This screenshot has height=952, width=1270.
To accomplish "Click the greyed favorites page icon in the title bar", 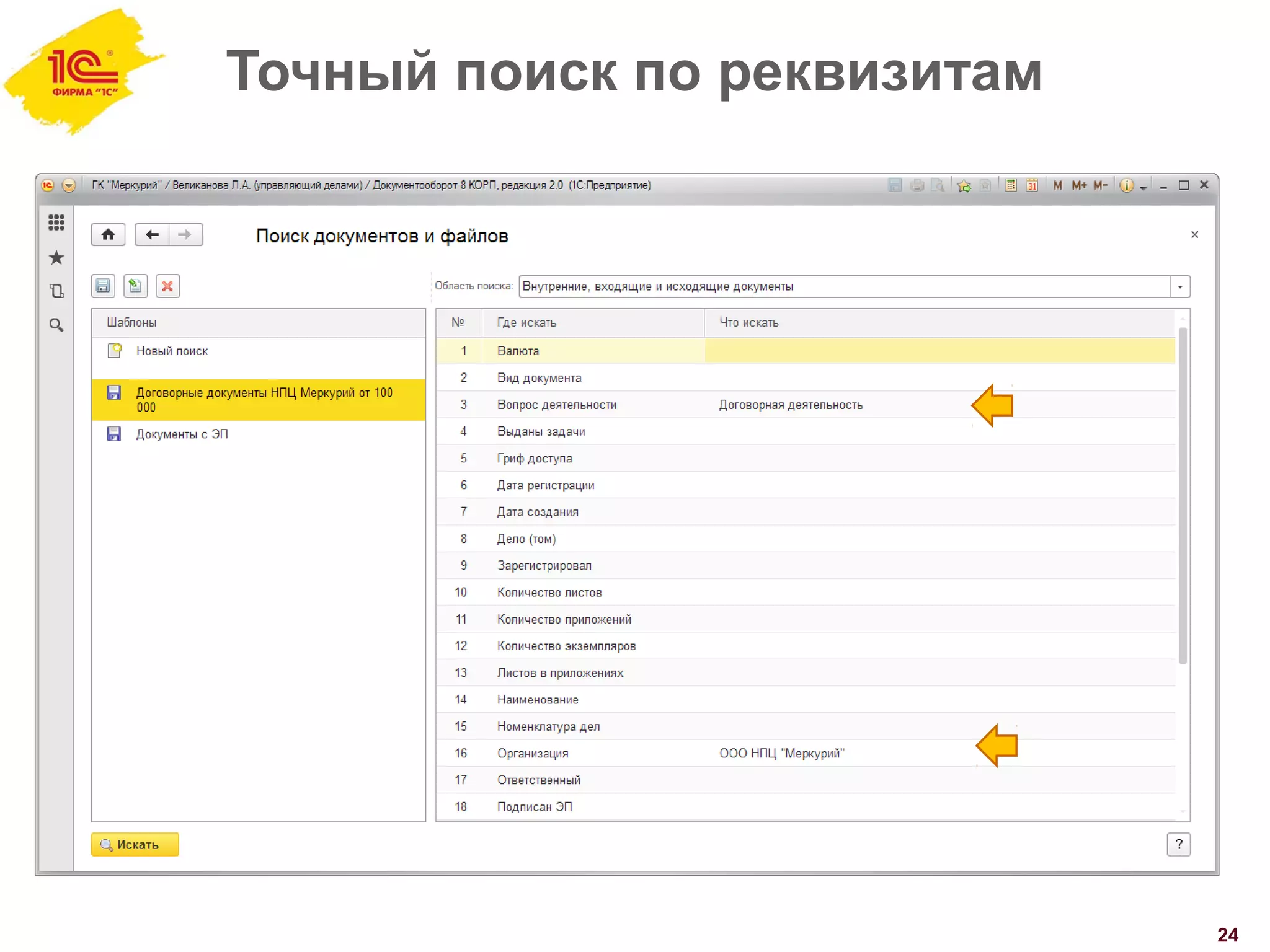I will pos(985,185).
